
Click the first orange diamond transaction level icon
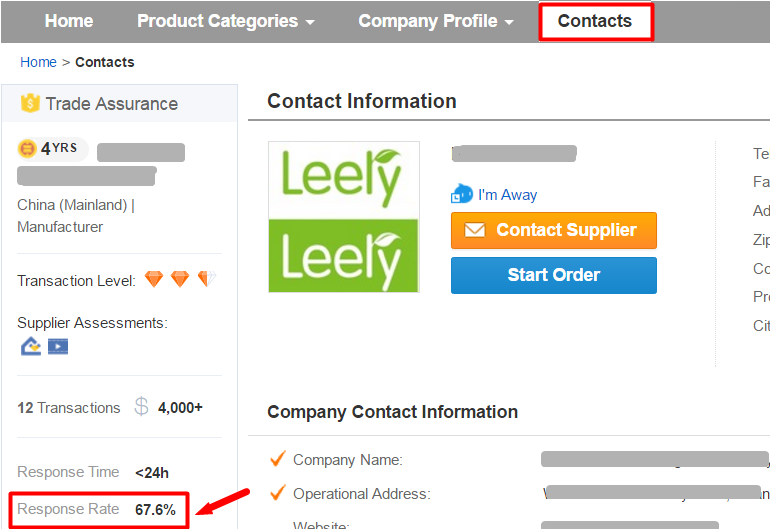[x=154, y=279]
